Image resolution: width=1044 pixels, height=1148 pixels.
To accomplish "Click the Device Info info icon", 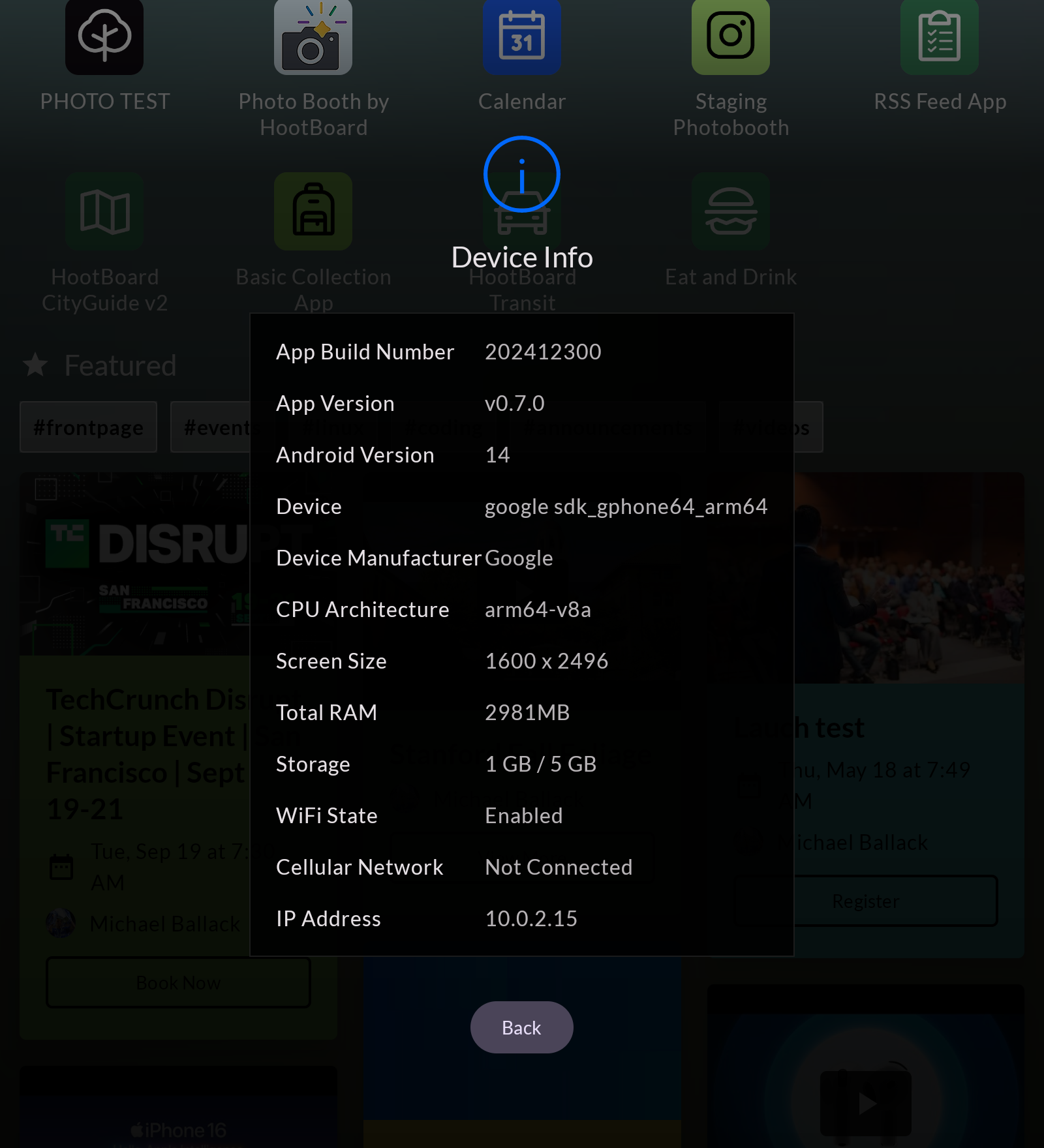I will (x=521, y=174).
